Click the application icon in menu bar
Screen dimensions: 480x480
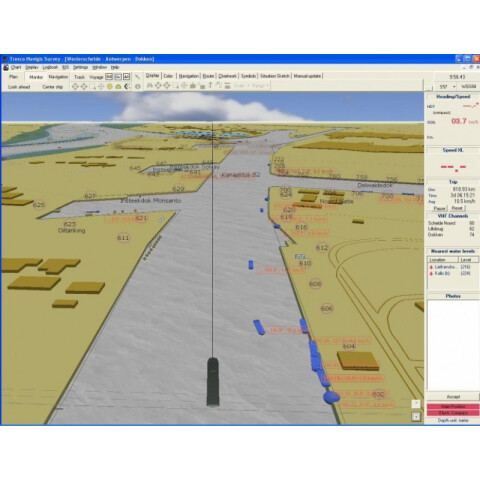click(6, 67)
